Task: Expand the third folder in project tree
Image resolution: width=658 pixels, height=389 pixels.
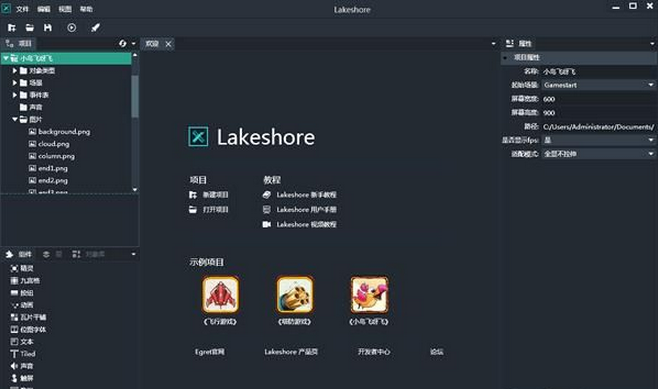Action: point(15,95)
